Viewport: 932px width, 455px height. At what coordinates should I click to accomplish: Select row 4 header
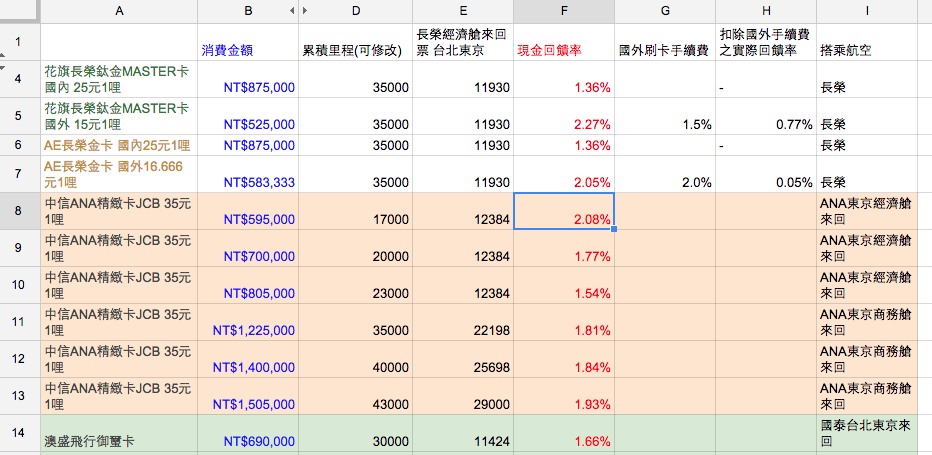point(20,79)
